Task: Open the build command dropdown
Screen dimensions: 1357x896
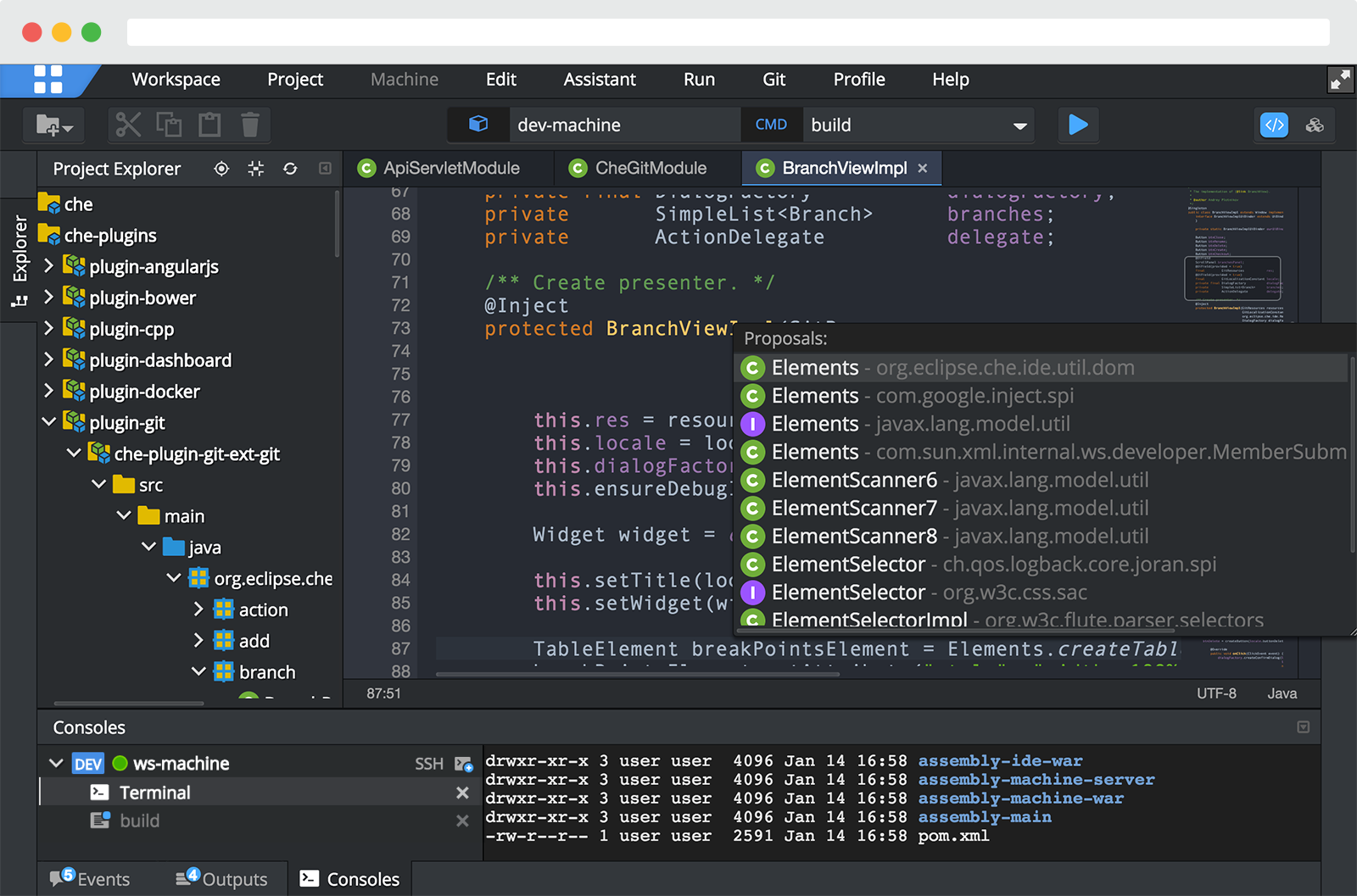Action: tap(1019, 125)
